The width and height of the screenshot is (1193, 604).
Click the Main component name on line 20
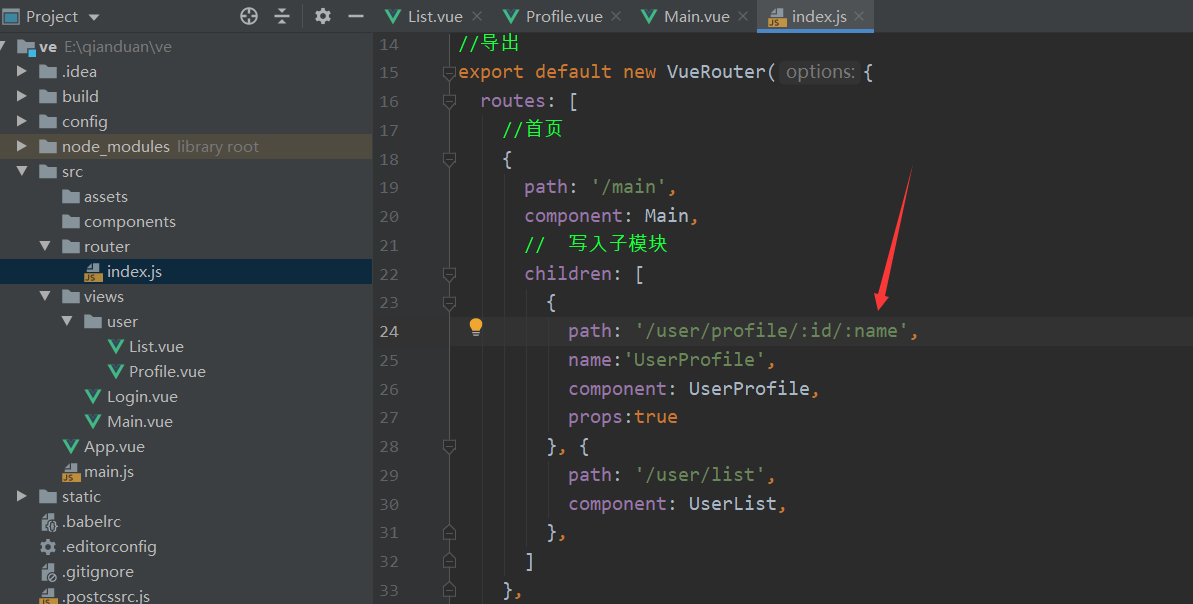click(x=666, y=216)
